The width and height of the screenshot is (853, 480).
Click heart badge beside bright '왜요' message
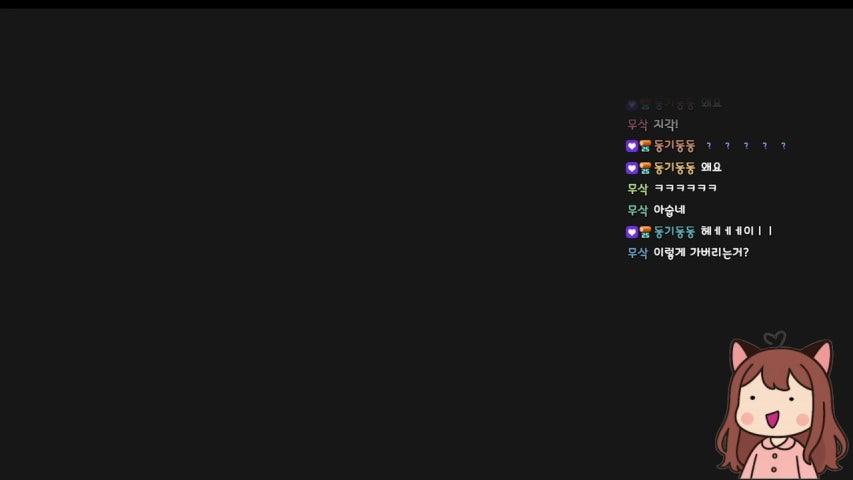click(632, 168)
